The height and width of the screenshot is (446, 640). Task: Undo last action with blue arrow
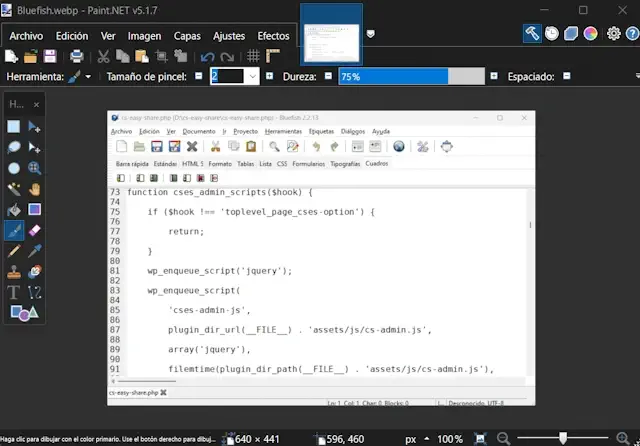(x=207, y=56)
